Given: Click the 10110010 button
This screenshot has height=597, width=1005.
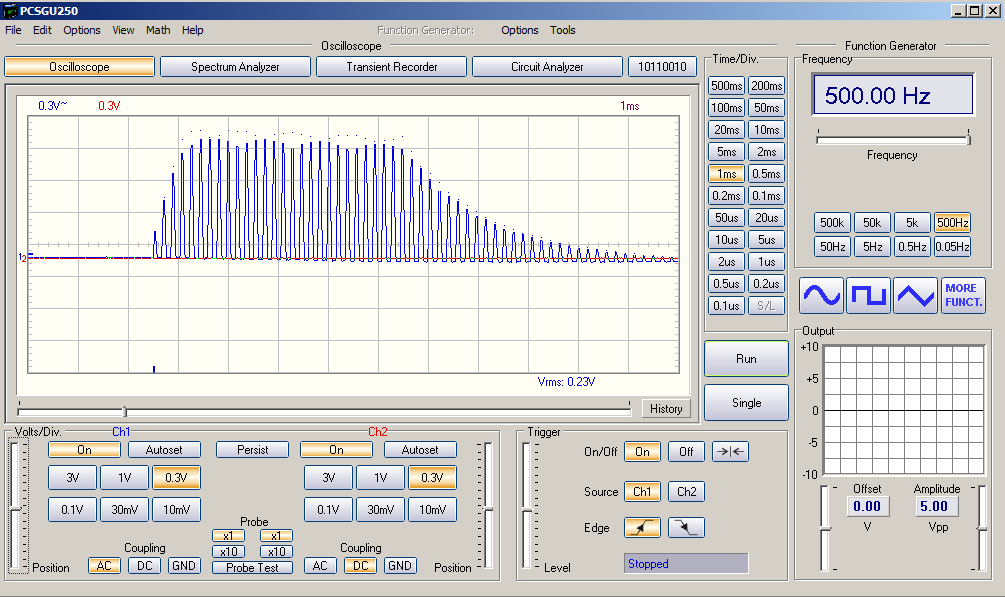Looking at the screenshot, I should click(x=662, y=67).
